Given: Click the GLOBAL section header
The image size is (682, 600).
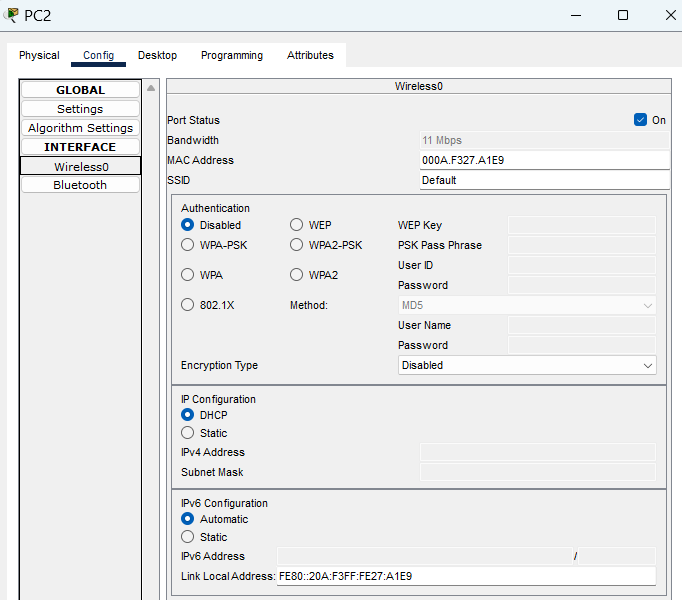Looking at the screenshot, I should click(80, 90).
